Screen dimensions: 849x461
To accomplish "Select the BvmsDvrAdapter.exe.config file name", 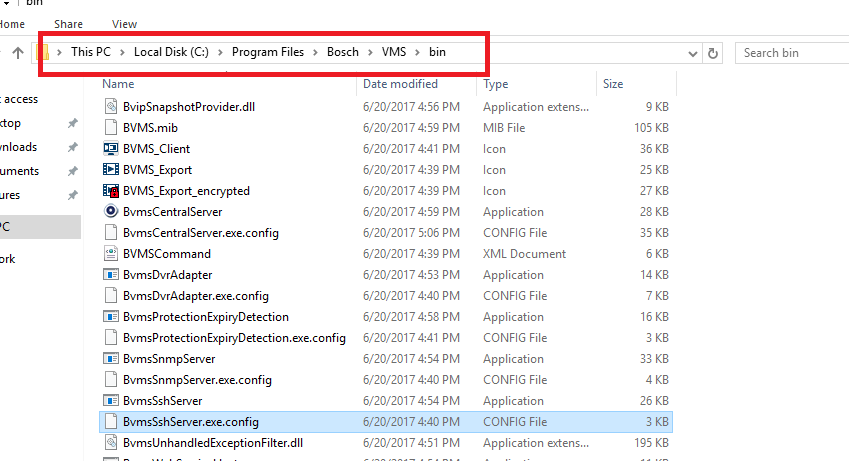I will click(195, 296).
